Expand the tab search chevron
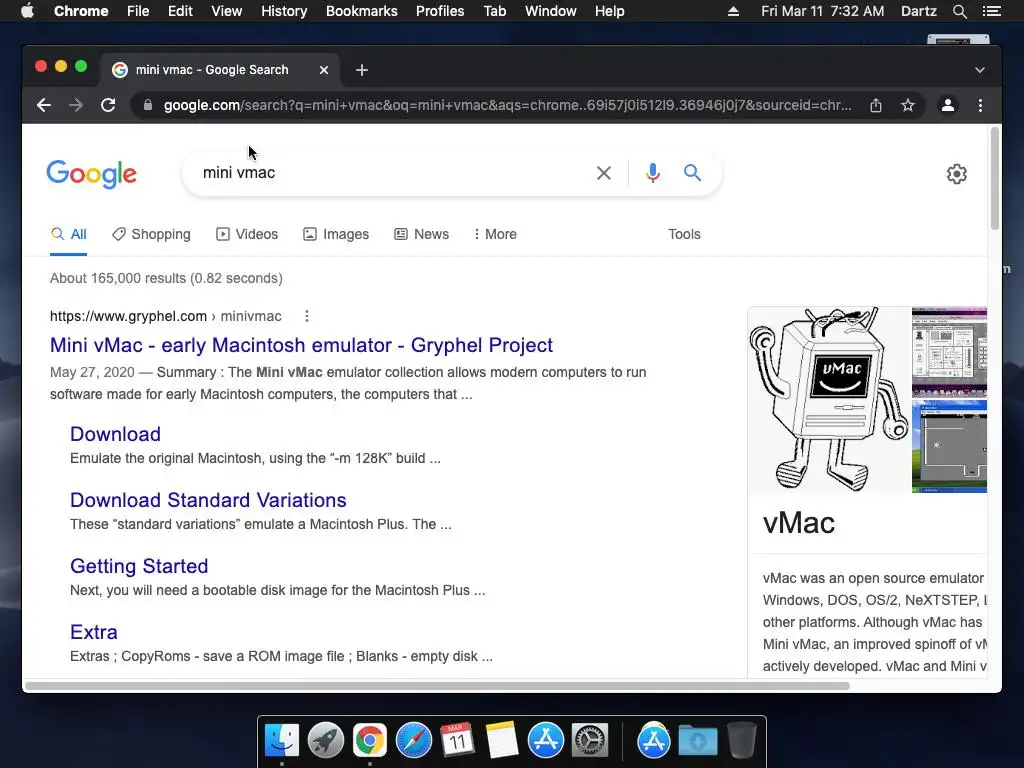 (980, 70)
